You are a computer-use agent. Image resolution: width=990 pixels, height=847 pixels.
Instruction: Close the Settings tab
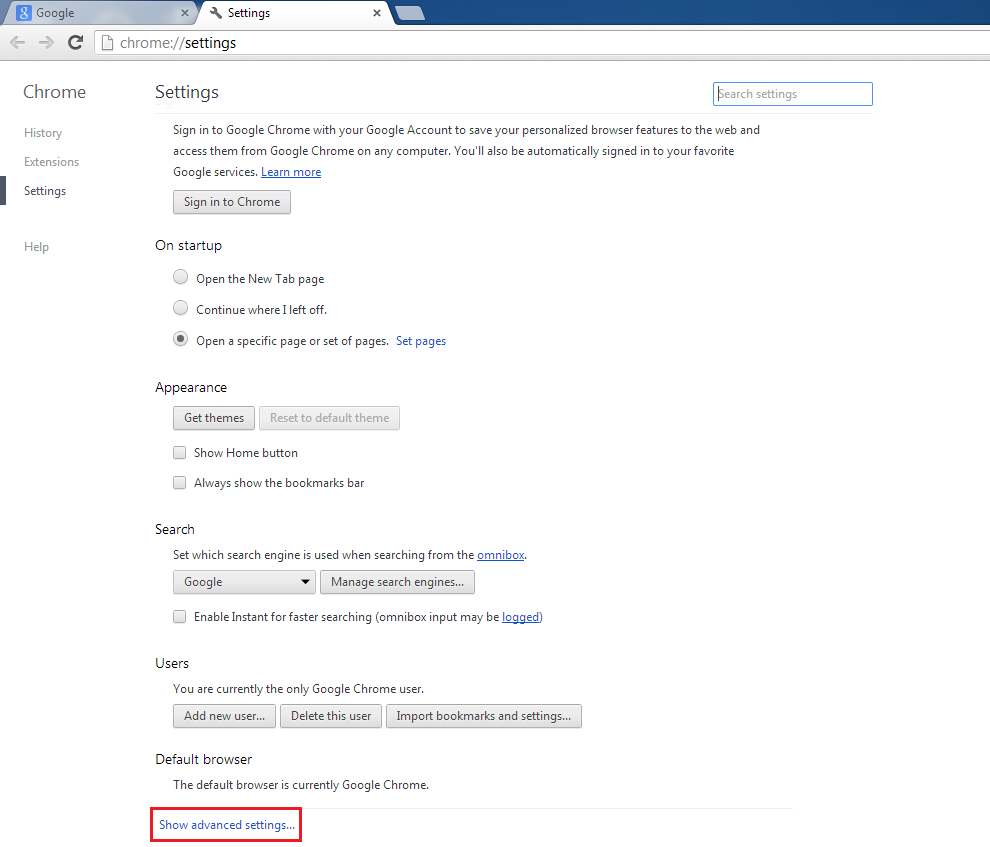(376, 13)
